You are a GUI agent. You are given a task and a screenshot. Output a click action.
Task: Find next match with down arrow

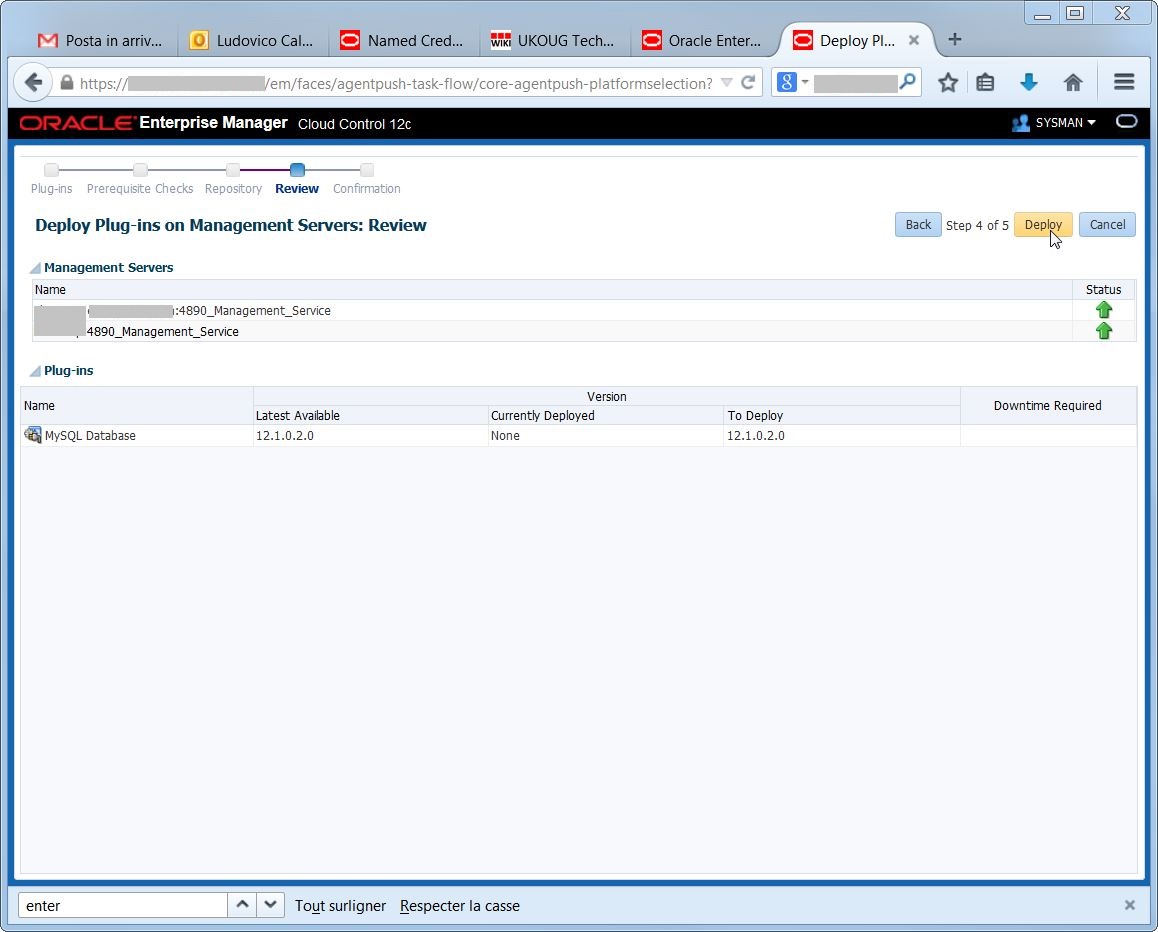(270, 905)
